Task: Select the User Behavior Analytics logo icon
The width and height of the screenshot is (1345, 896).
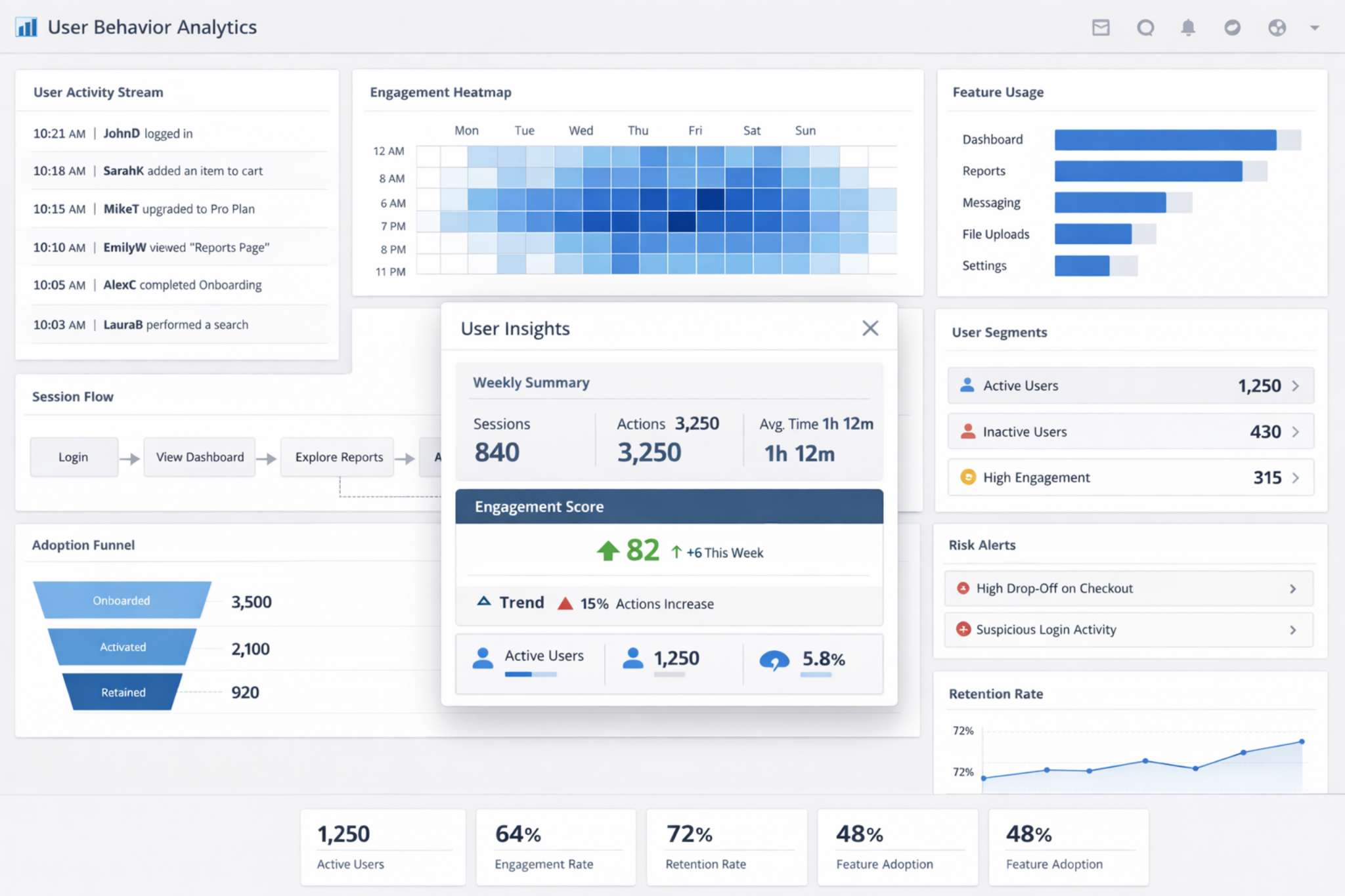Action: [x=26, y=27]
